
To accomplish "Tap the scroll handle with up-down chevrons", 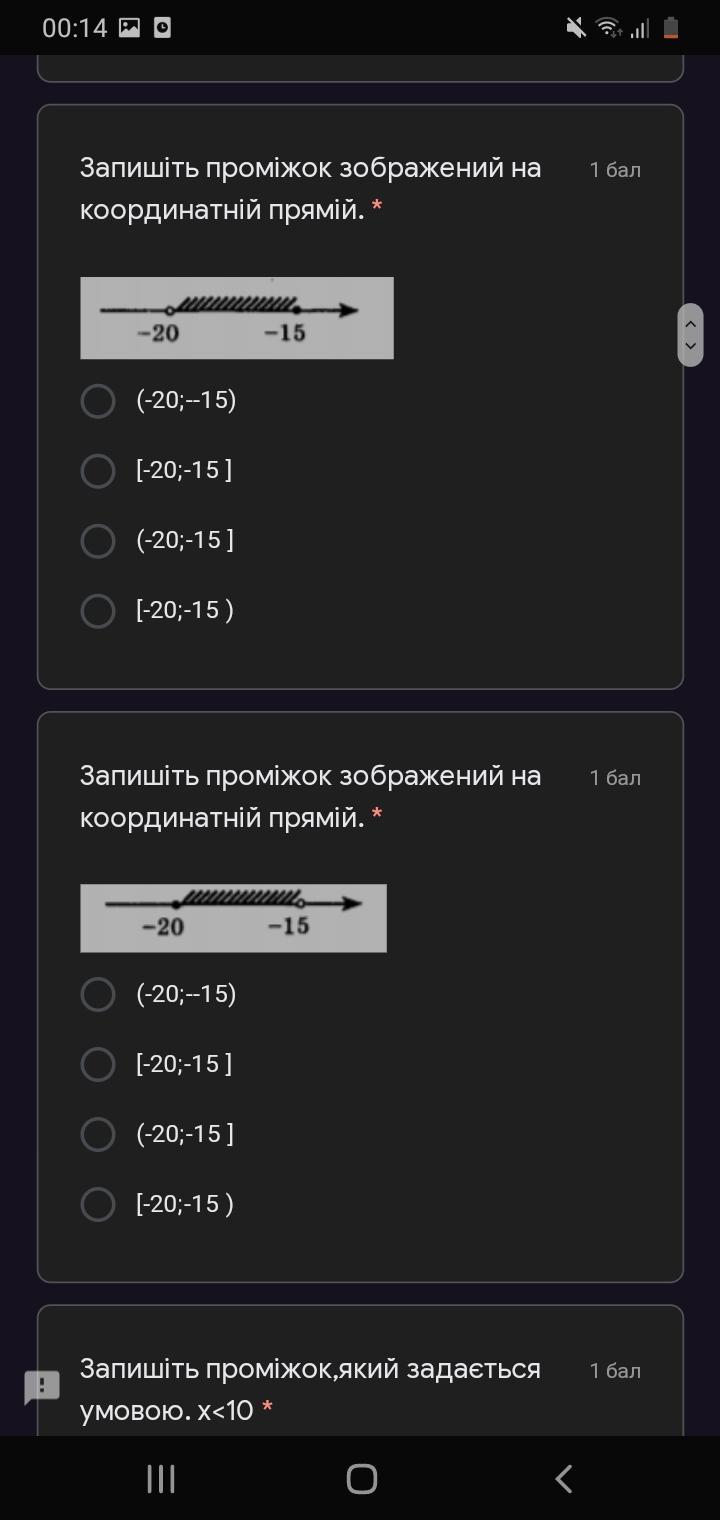I will (690, 335).
